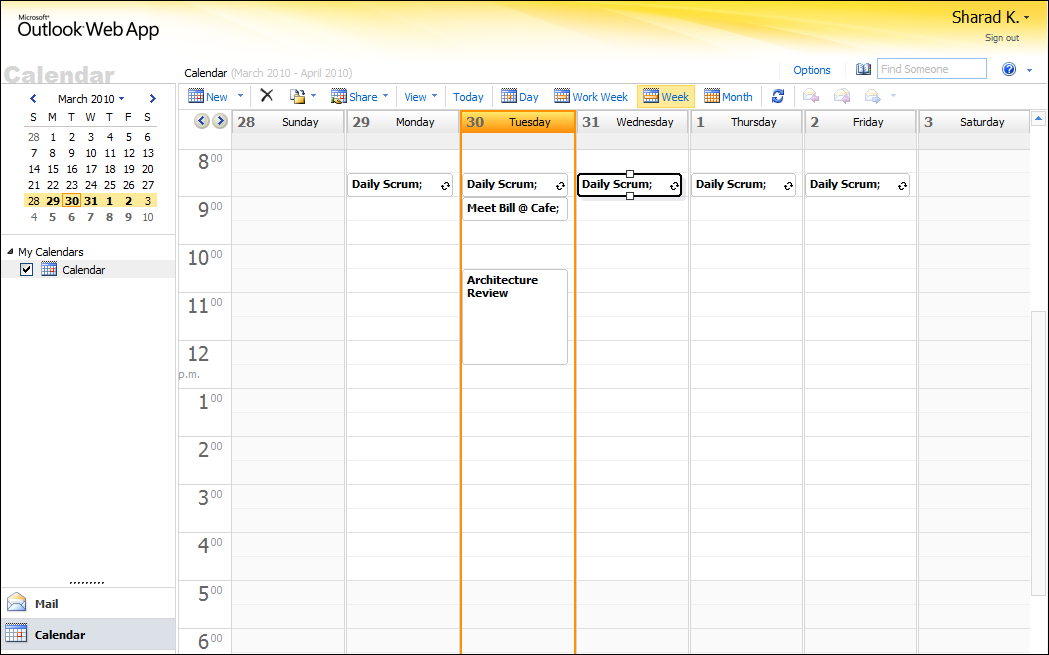1049x655 pixels.
Task: Select Calendar label in bottom navigation pane
Action: tap(60, 635)
